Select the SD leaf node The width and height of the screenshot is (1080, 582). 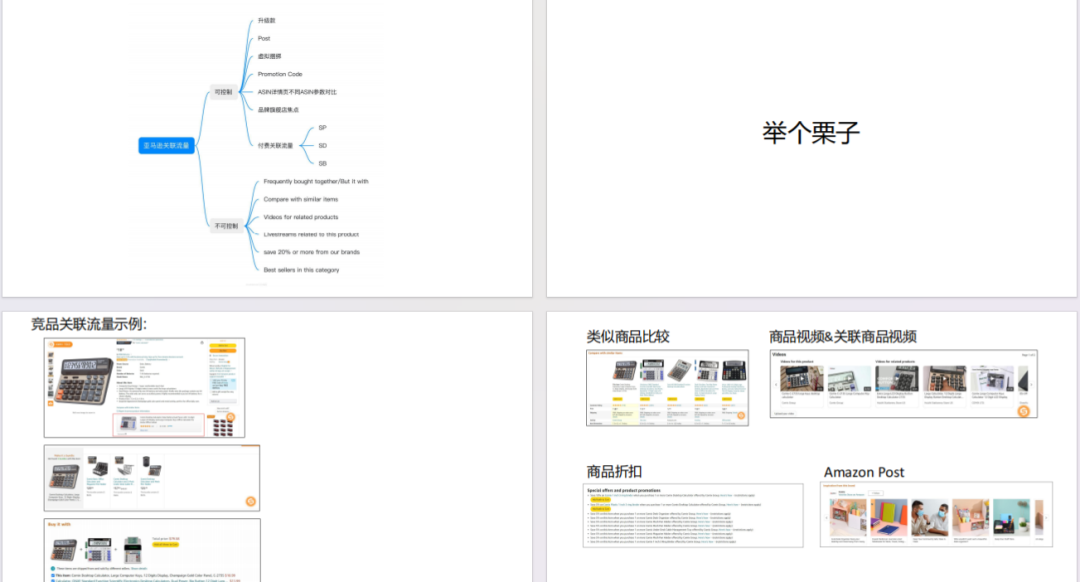click(322, 145)
